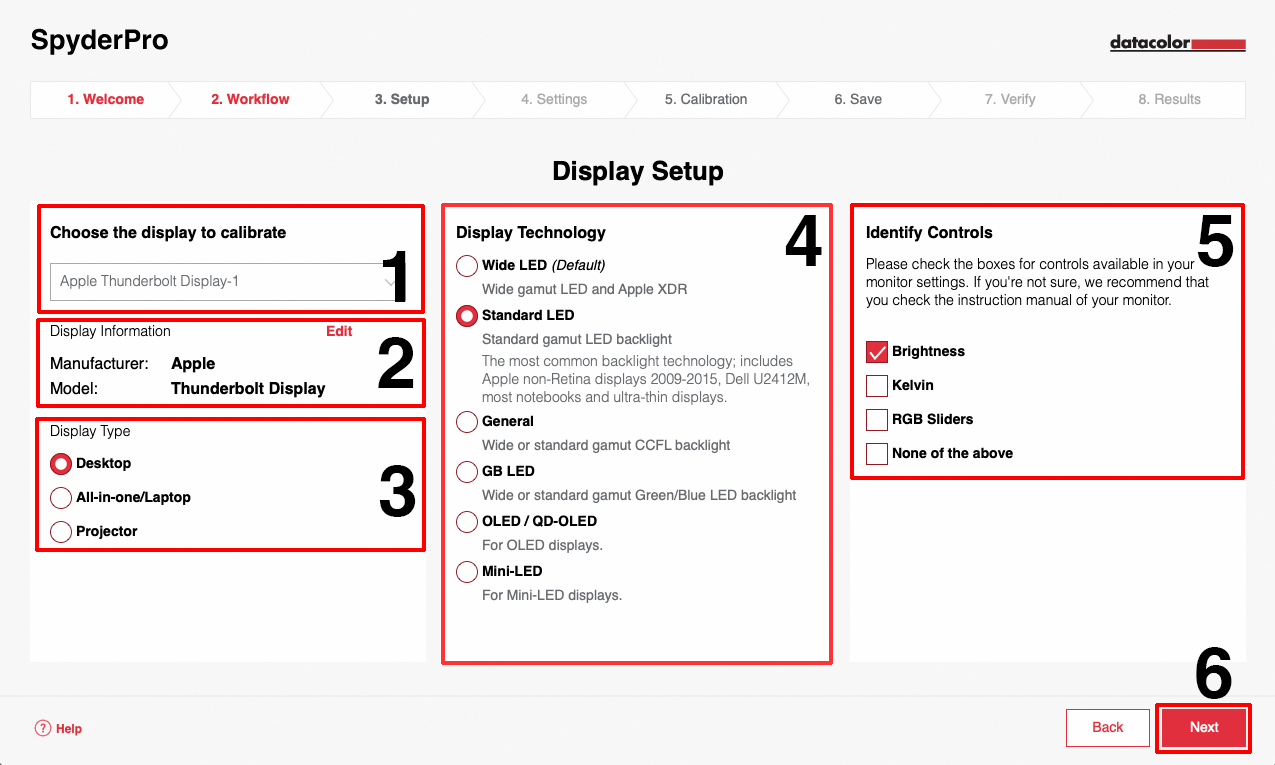Choose Standard LED backlight option
Viewport: 1275px width, 765px height.
[x=467, y=316]
